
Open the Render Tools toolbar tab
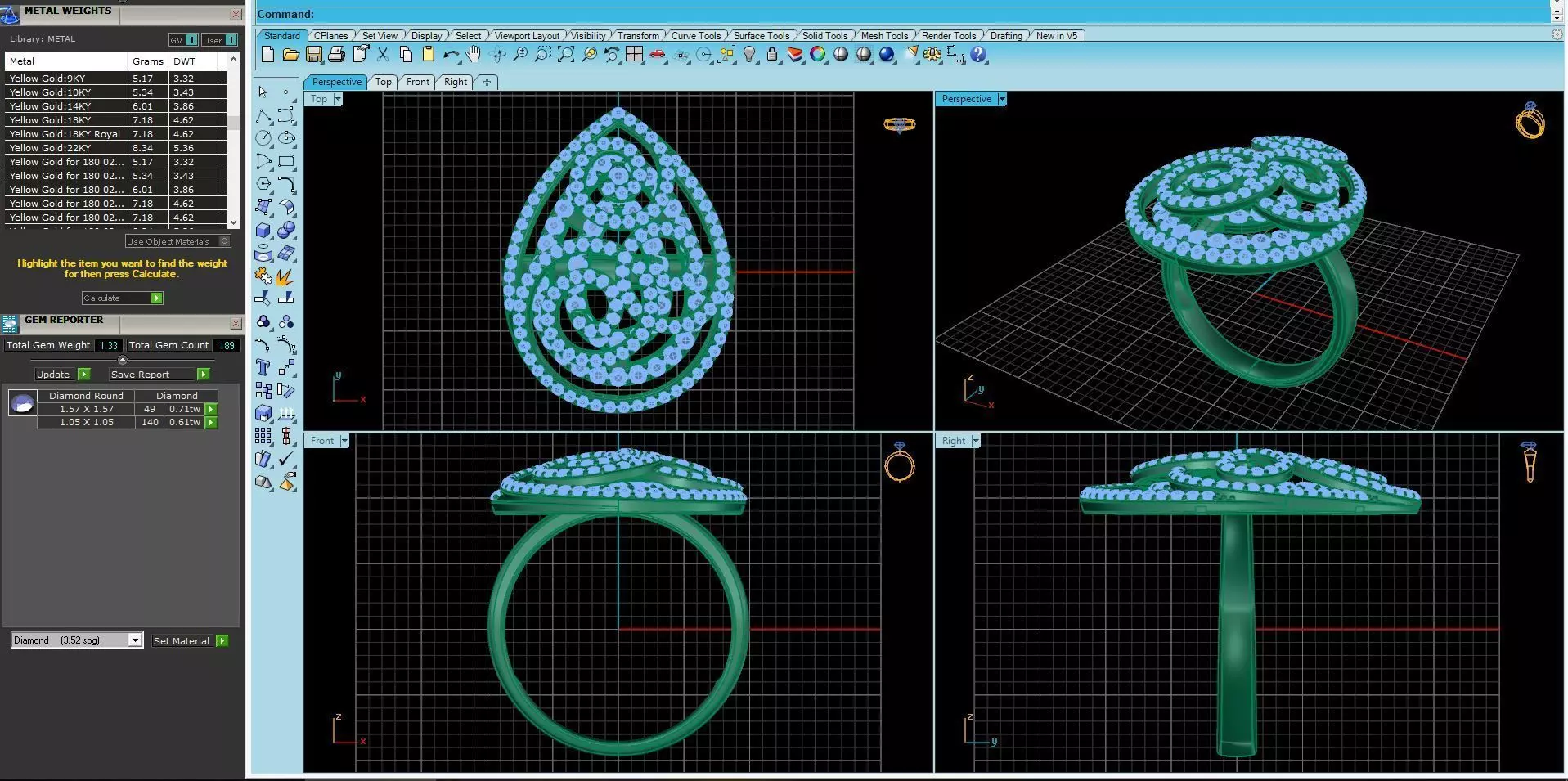[x=949, y=35]
